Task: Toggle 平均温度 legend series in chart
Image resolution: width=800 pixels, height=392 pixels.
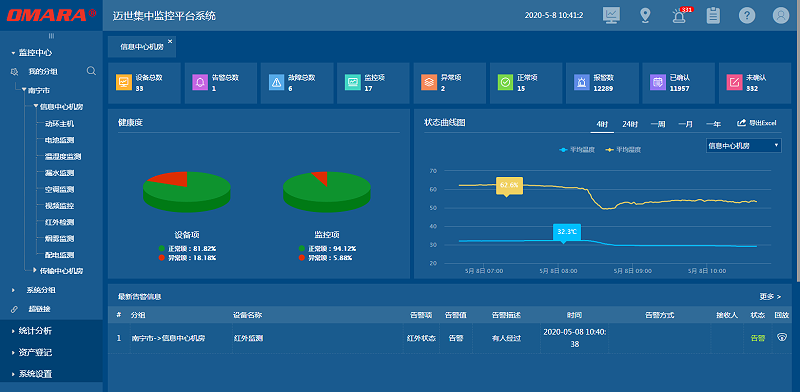Action: [x=578, y=150]
